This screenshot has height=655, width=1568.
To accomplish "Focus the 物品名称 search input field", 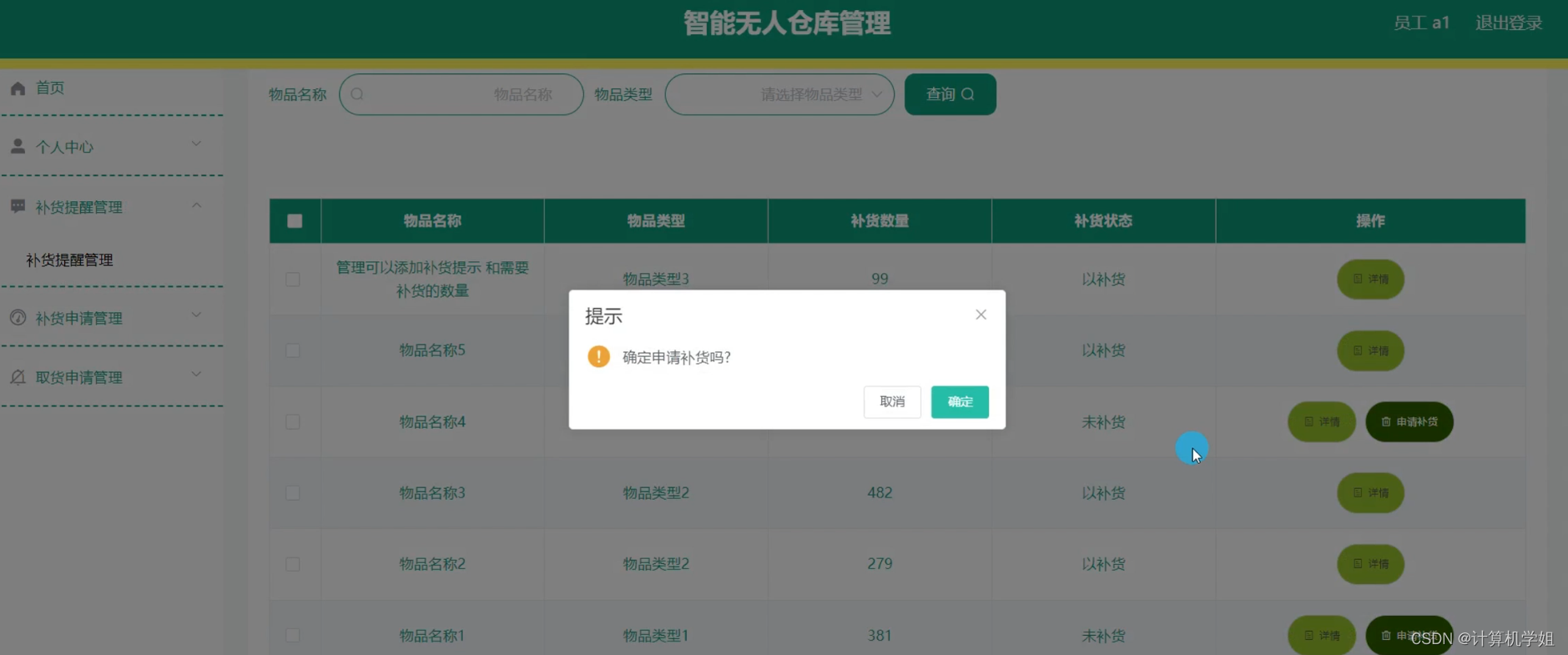I will [461, 94].
